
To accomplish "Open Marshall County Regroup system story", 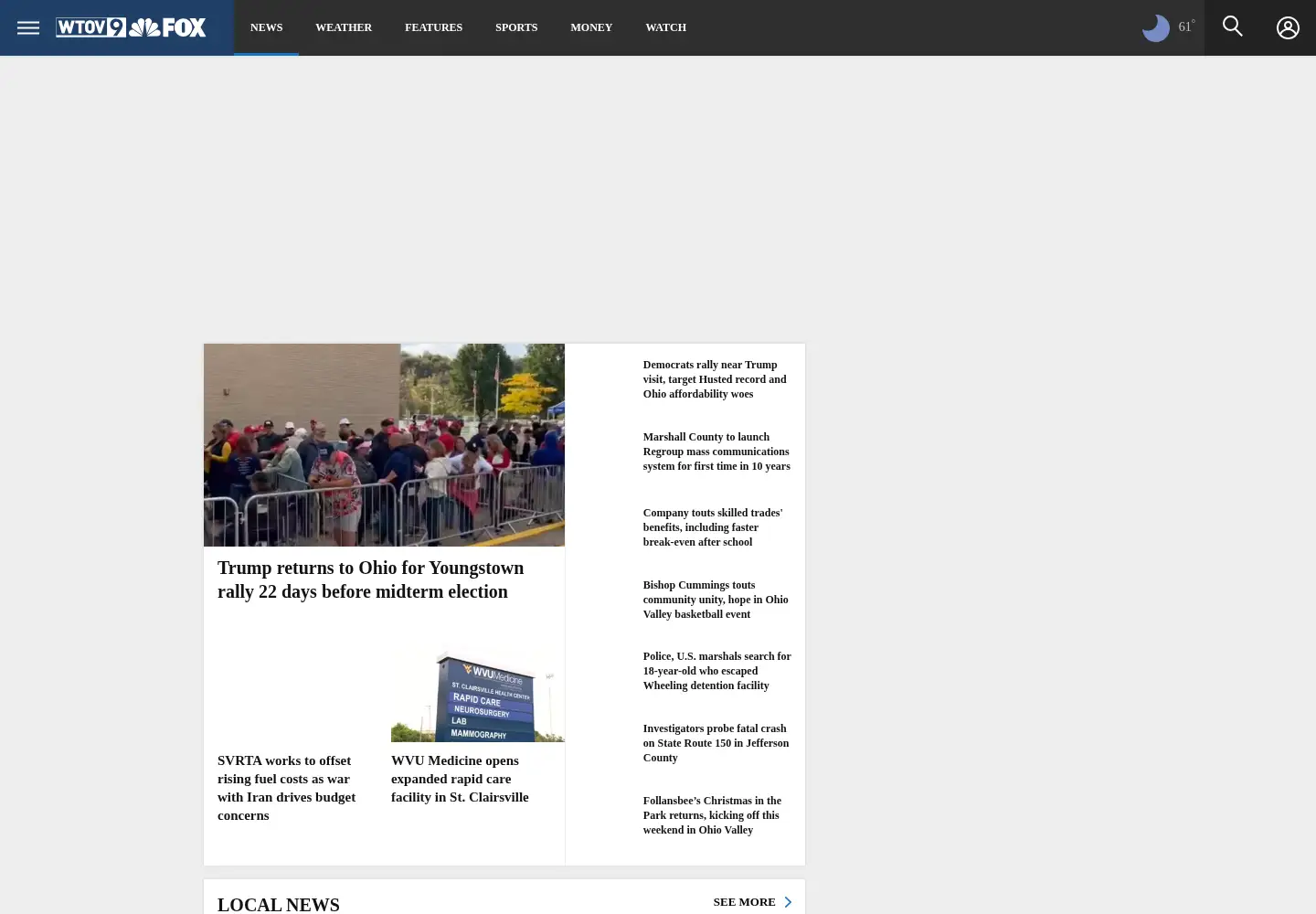I will coord(716,452).
